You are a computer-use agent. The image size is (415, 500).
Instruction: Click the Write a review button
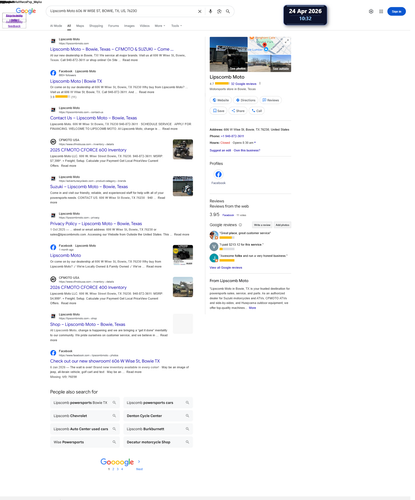pyautogui.click(x=262, y=225)
